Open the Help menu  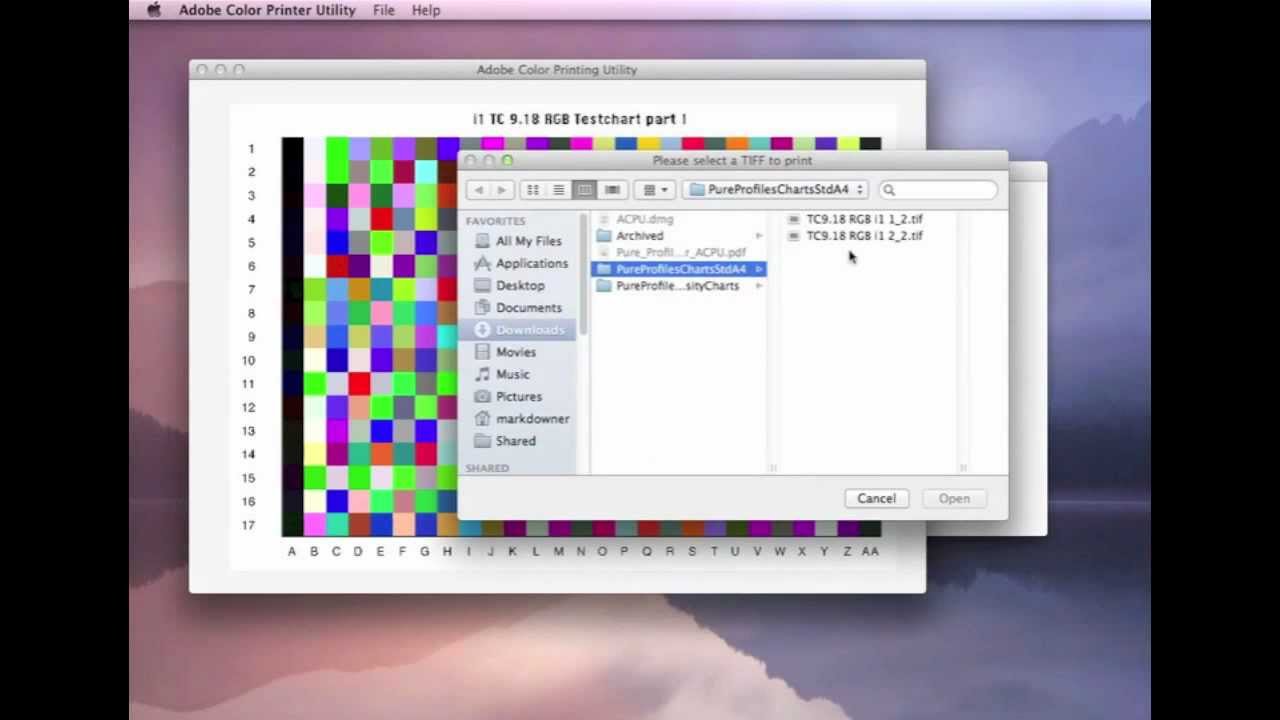point(426,10)
